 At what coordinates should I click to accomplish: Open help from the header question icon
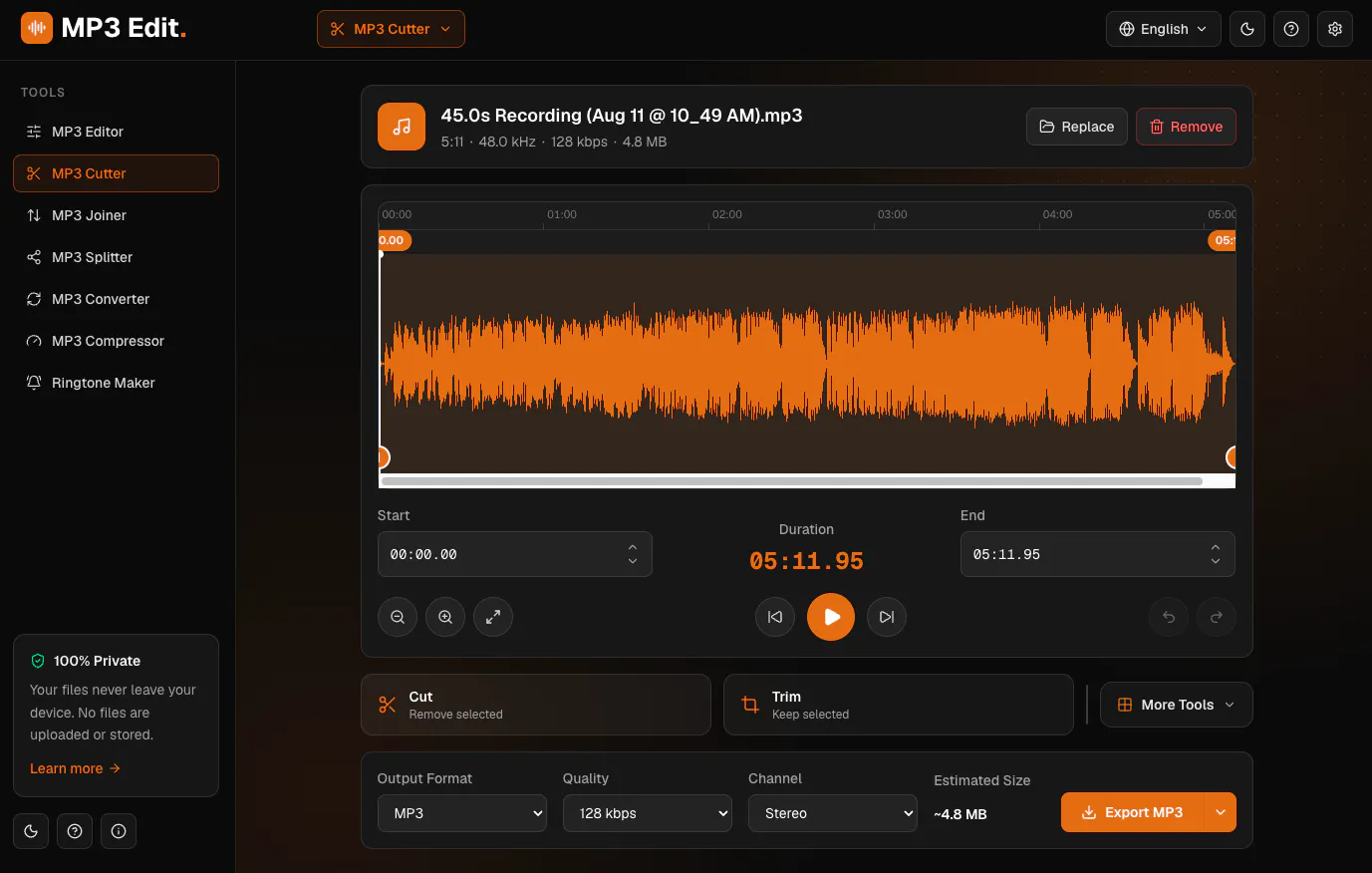click(x=1291, y=29)
